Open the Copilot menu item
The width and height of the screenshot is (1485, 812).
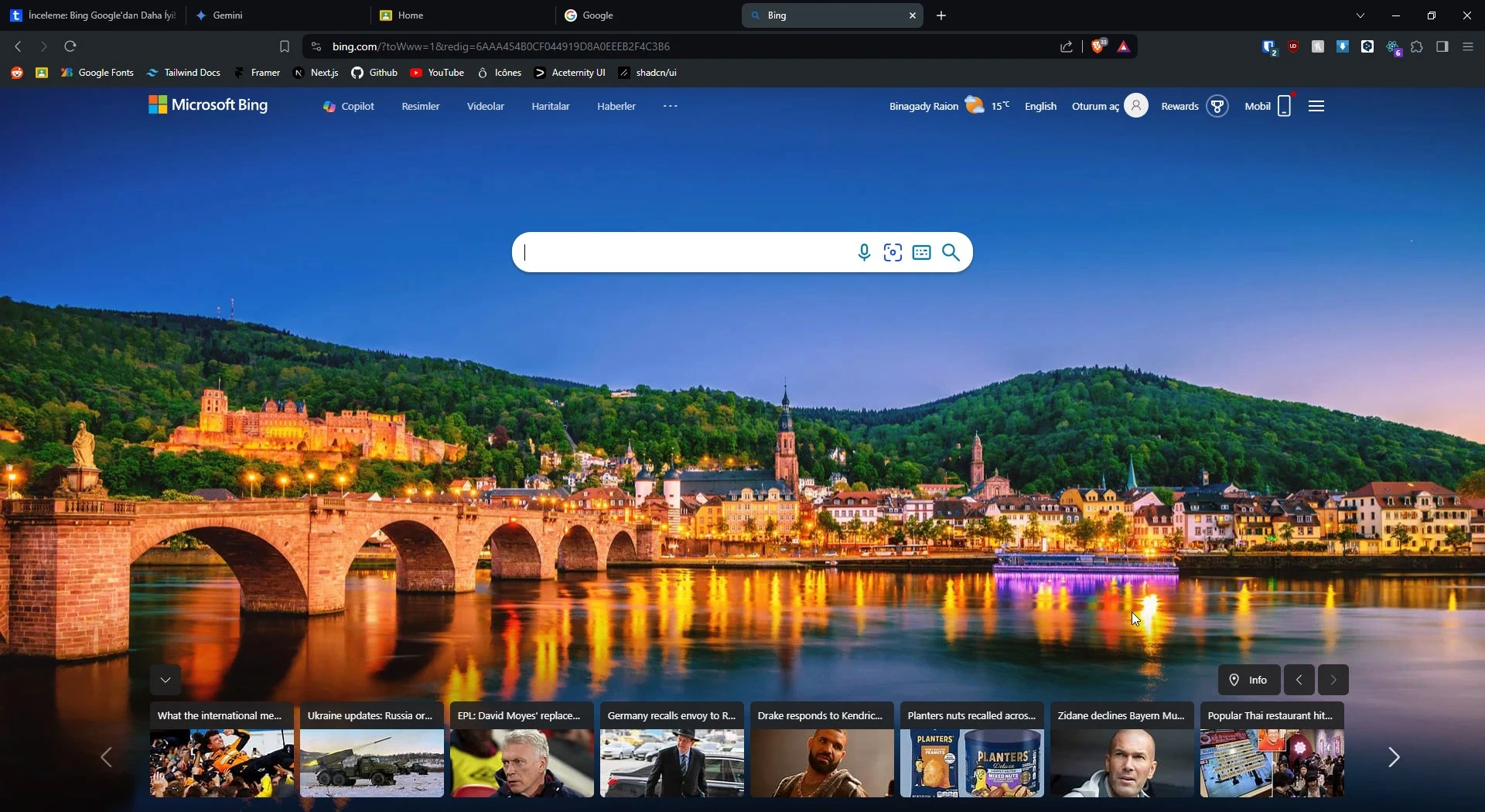349,107
